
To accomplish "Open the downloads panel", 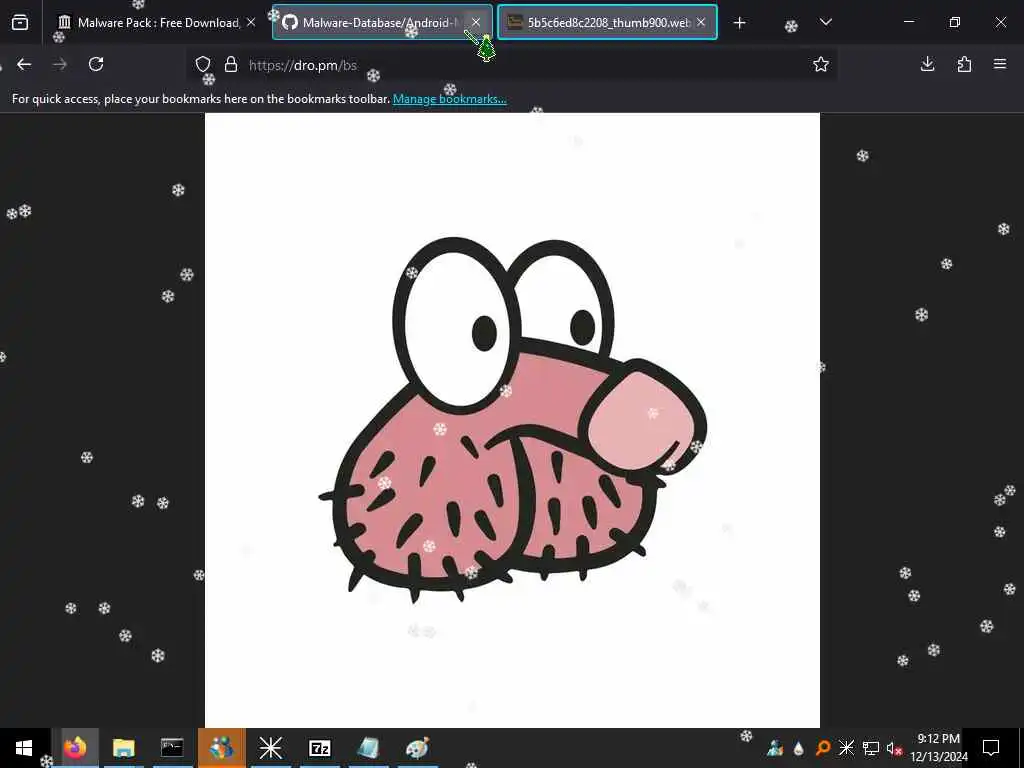I will tap(927, 64).
